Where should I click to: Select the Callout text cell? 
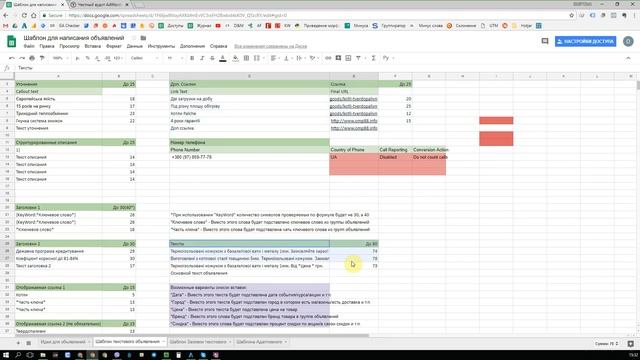tap(58, 91)
